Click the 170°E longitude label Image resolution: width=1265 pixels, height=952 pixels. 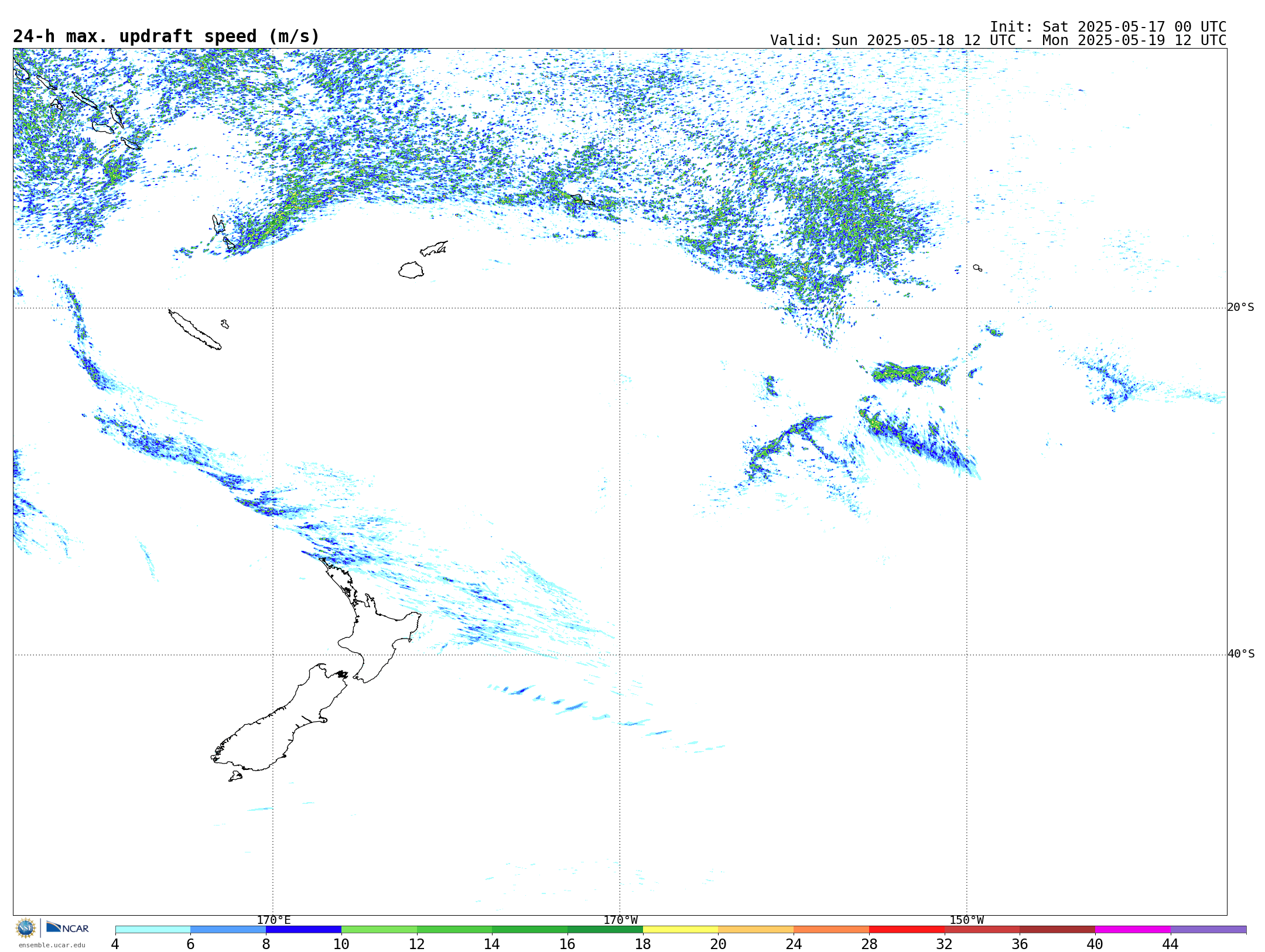pyautogui.click(x=273, y=920)
